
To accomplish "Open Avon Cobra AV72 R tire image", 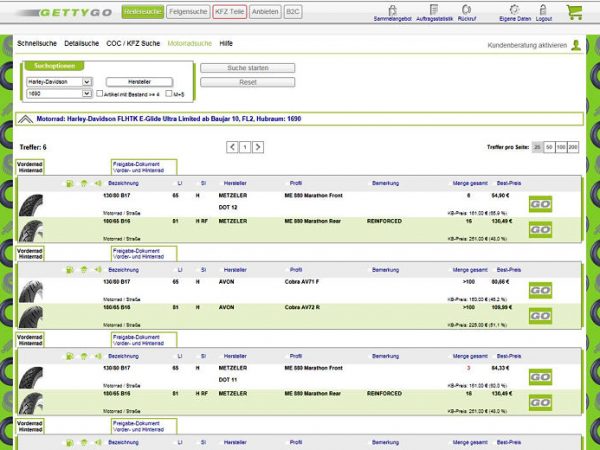I will (x=31, y=317).
